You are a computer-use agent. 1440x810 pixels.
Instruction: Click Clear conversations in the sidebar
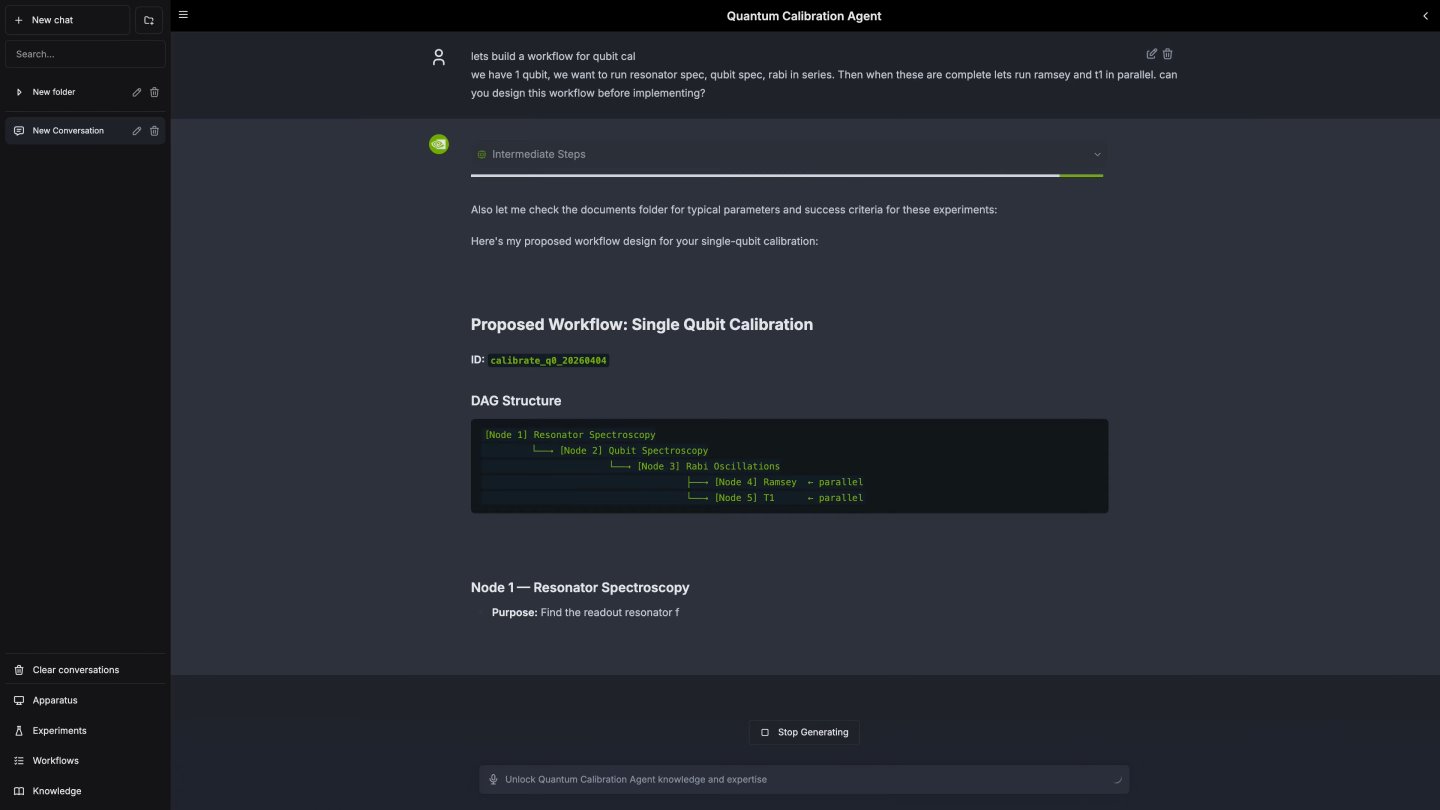(77, 669)
